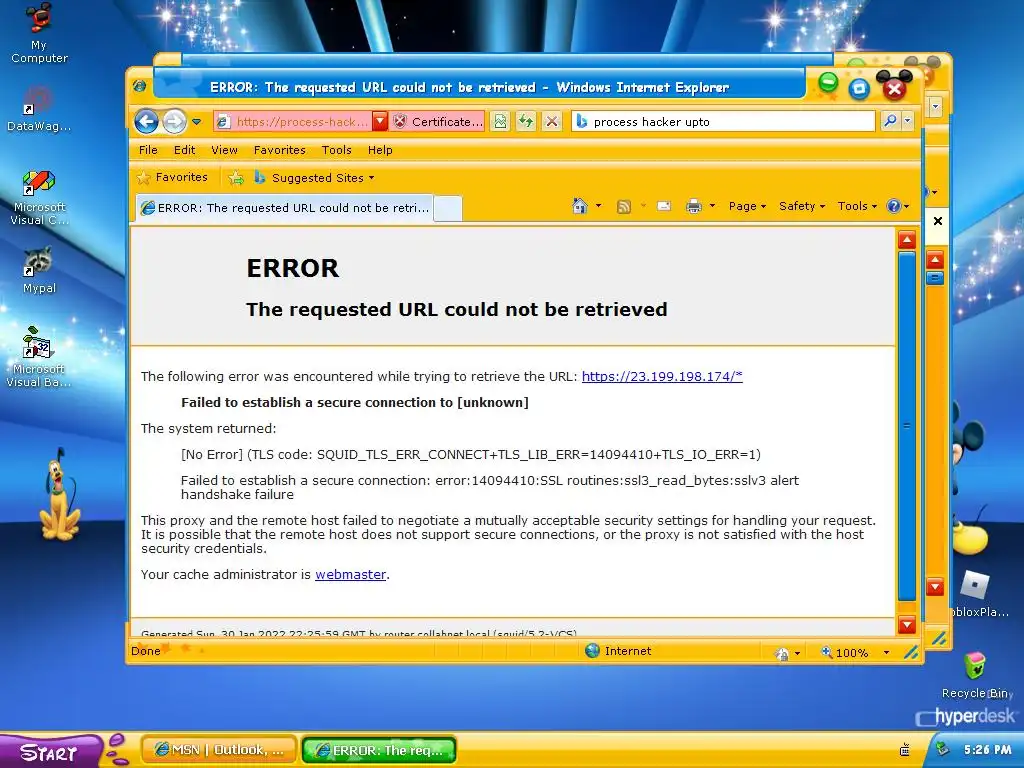Click the scroll up arrow in background window

click(935, 261)
